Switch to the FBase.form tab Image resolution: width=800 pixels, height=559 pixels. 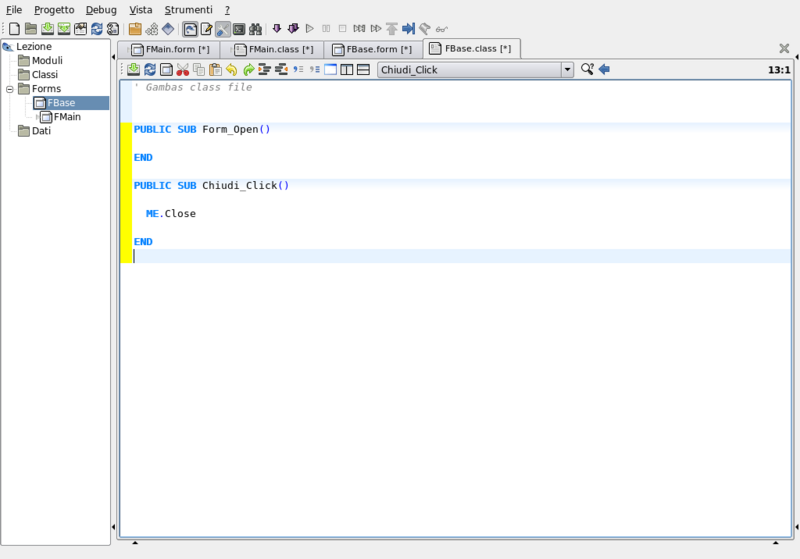(x=372, y=49)
